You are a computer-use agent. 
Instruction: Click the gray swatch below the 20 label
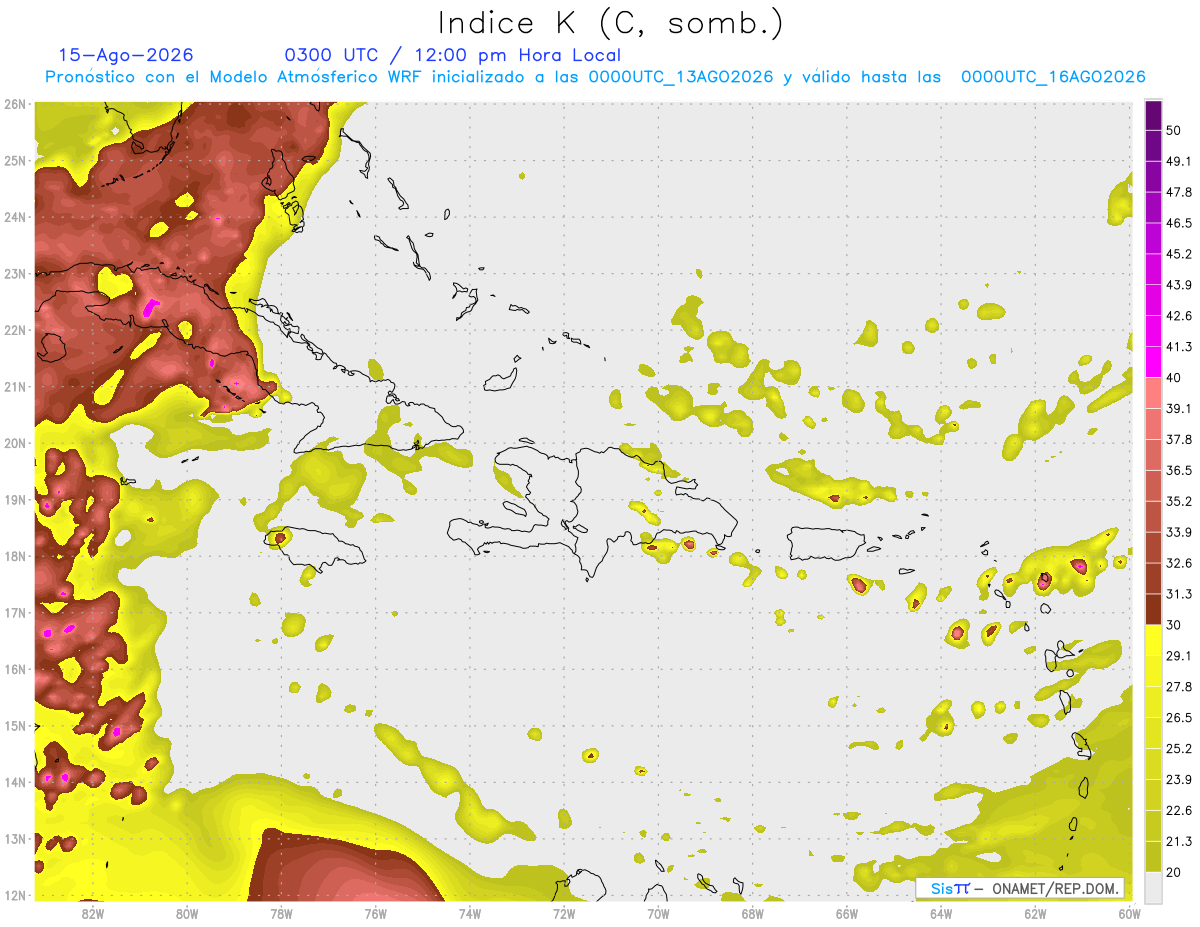click(1153, 887)
